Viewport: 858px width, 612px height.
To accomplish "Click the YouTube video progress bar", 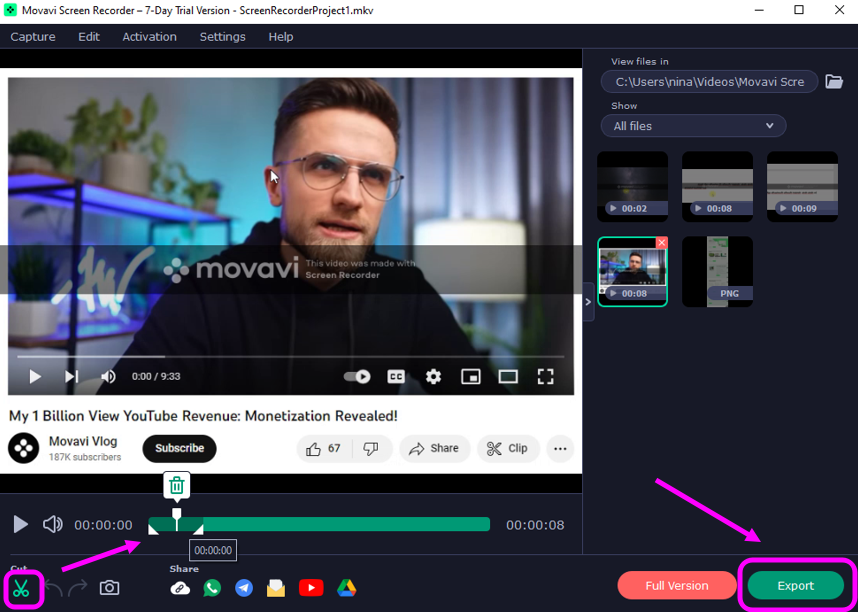I will pyautogui.click(x=291, y=356).
